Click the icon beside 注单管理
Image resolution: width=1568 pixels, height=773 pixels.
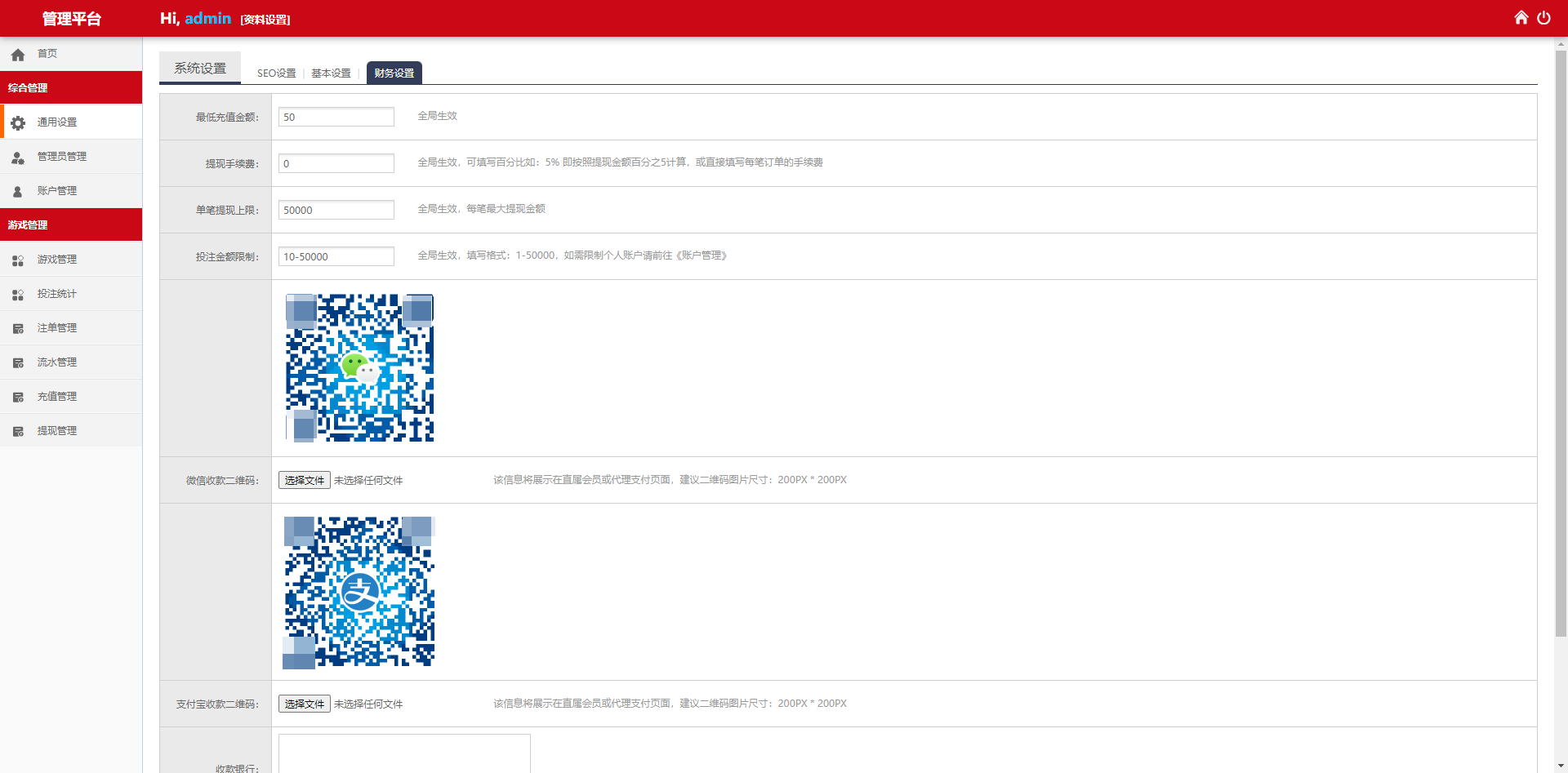coord(18,328)
